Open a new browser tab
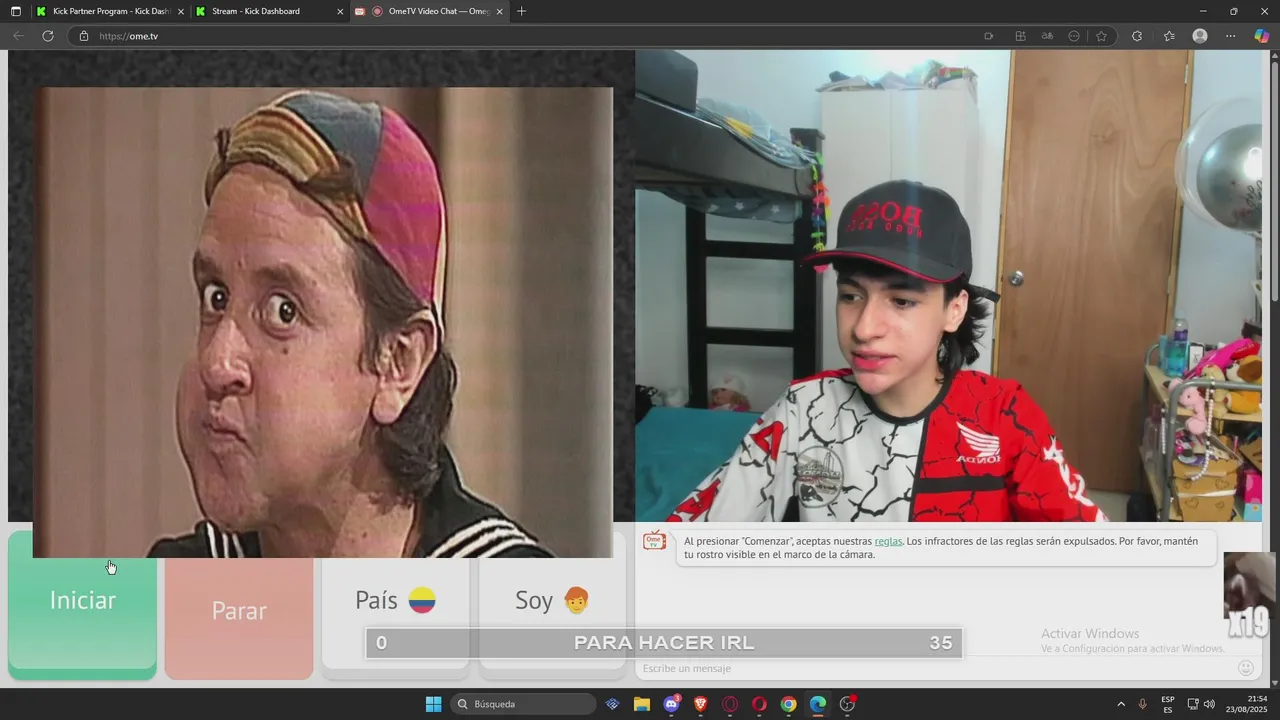Image resolution: width=1280 pixels, height=720 pixels. 521,11
